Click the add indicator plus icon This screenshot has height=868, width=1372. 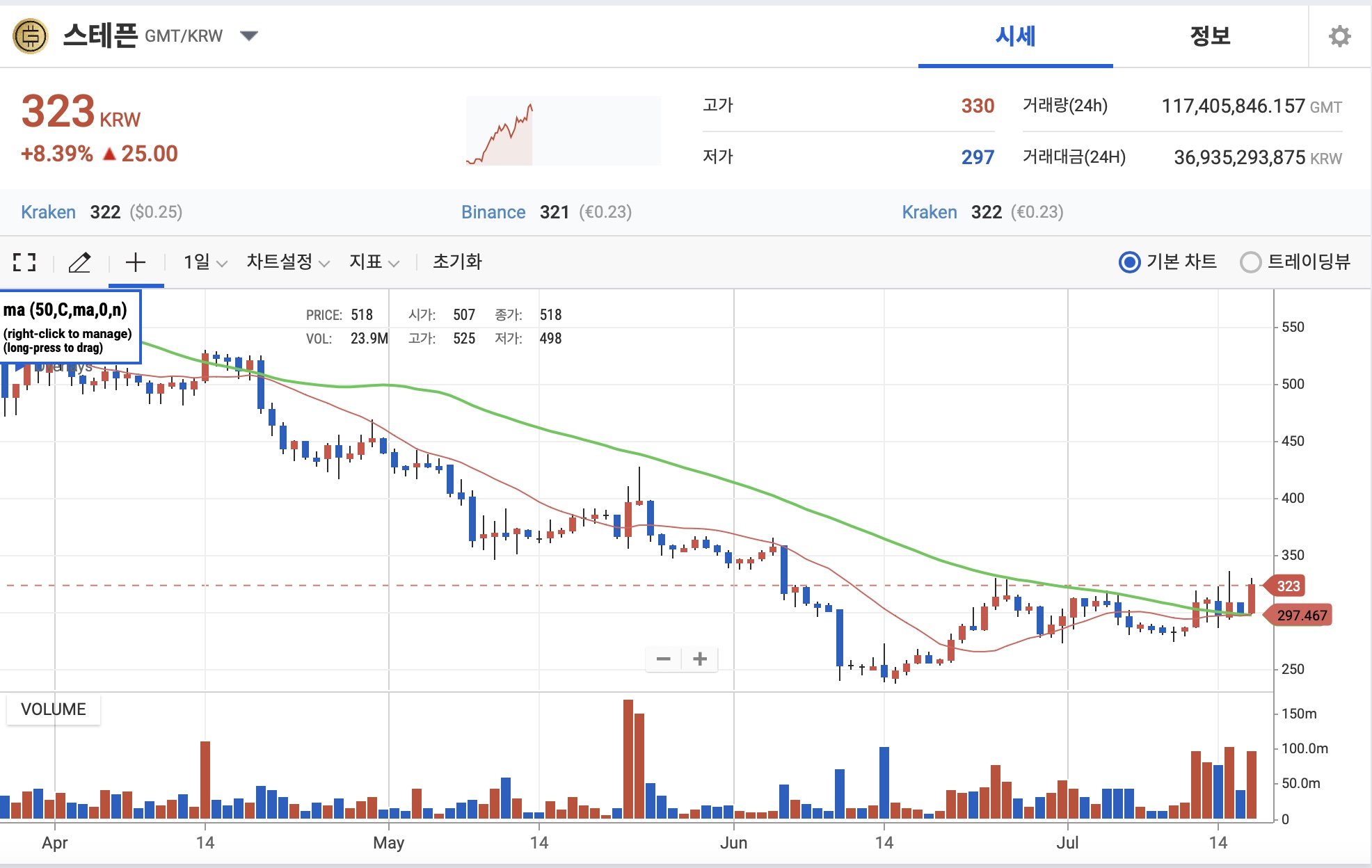pos(136,263)
